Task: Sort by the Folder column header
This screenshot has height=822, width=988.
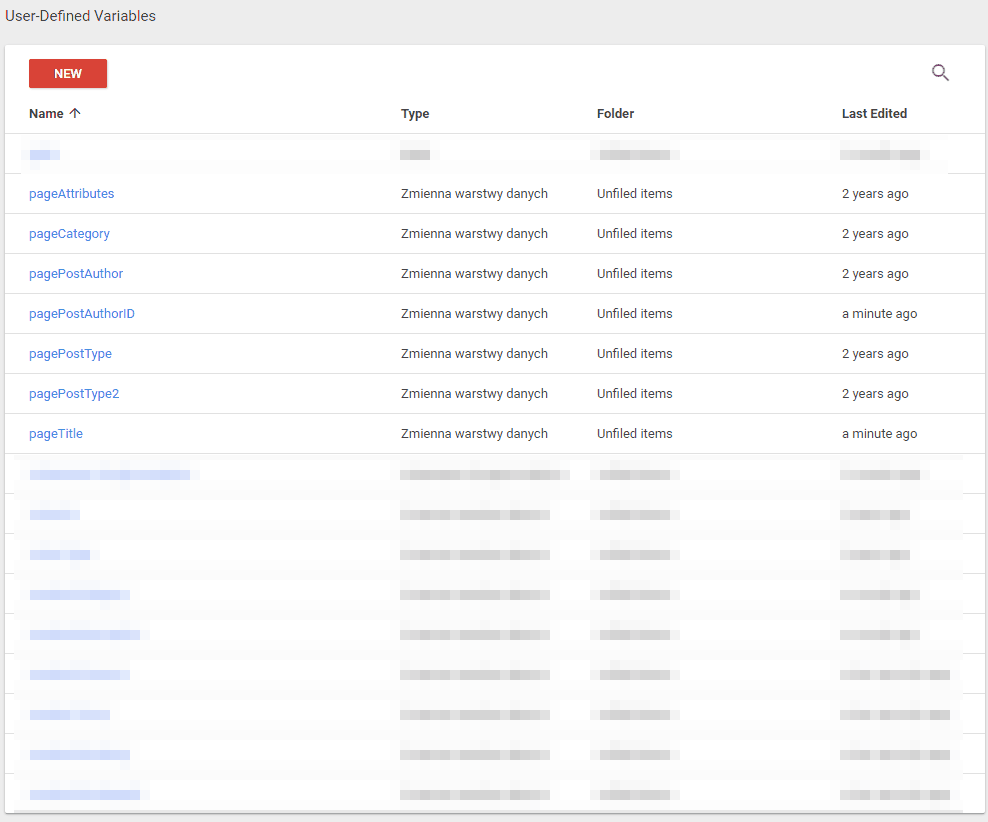Action: click(615, 114)
